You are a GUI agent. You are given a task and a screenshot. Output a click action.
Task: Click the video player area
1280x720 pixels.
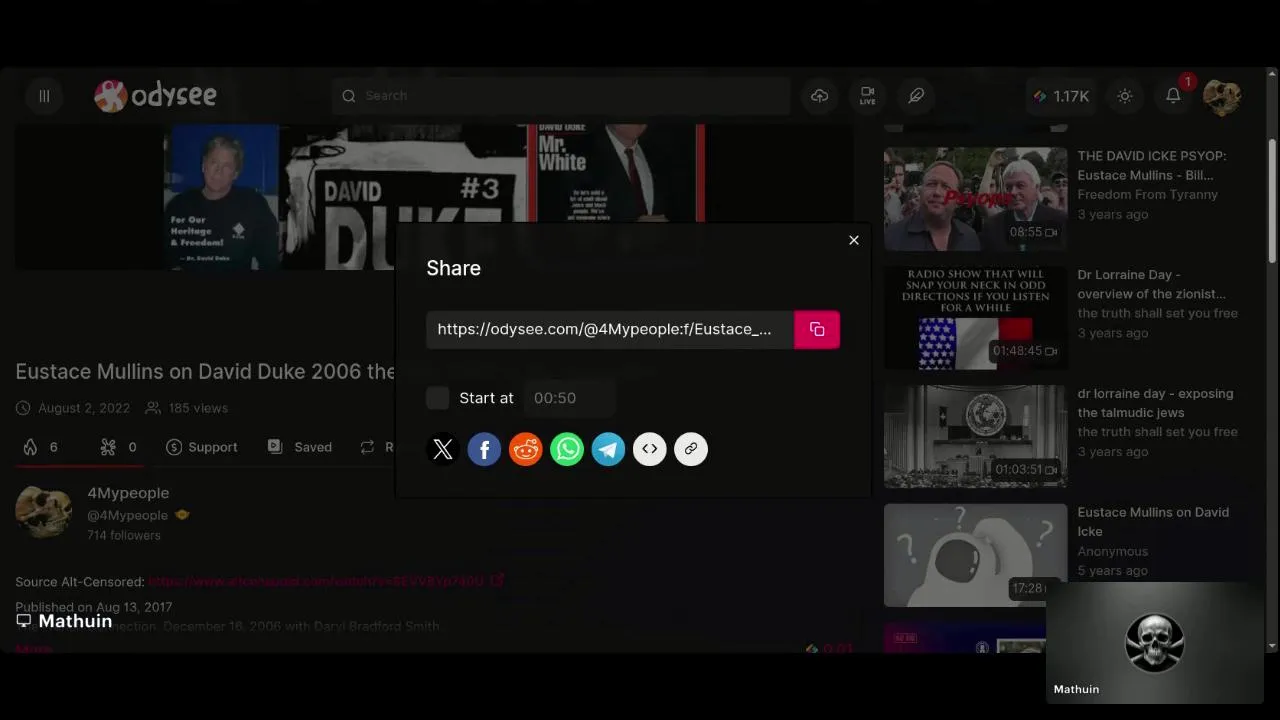434,197
